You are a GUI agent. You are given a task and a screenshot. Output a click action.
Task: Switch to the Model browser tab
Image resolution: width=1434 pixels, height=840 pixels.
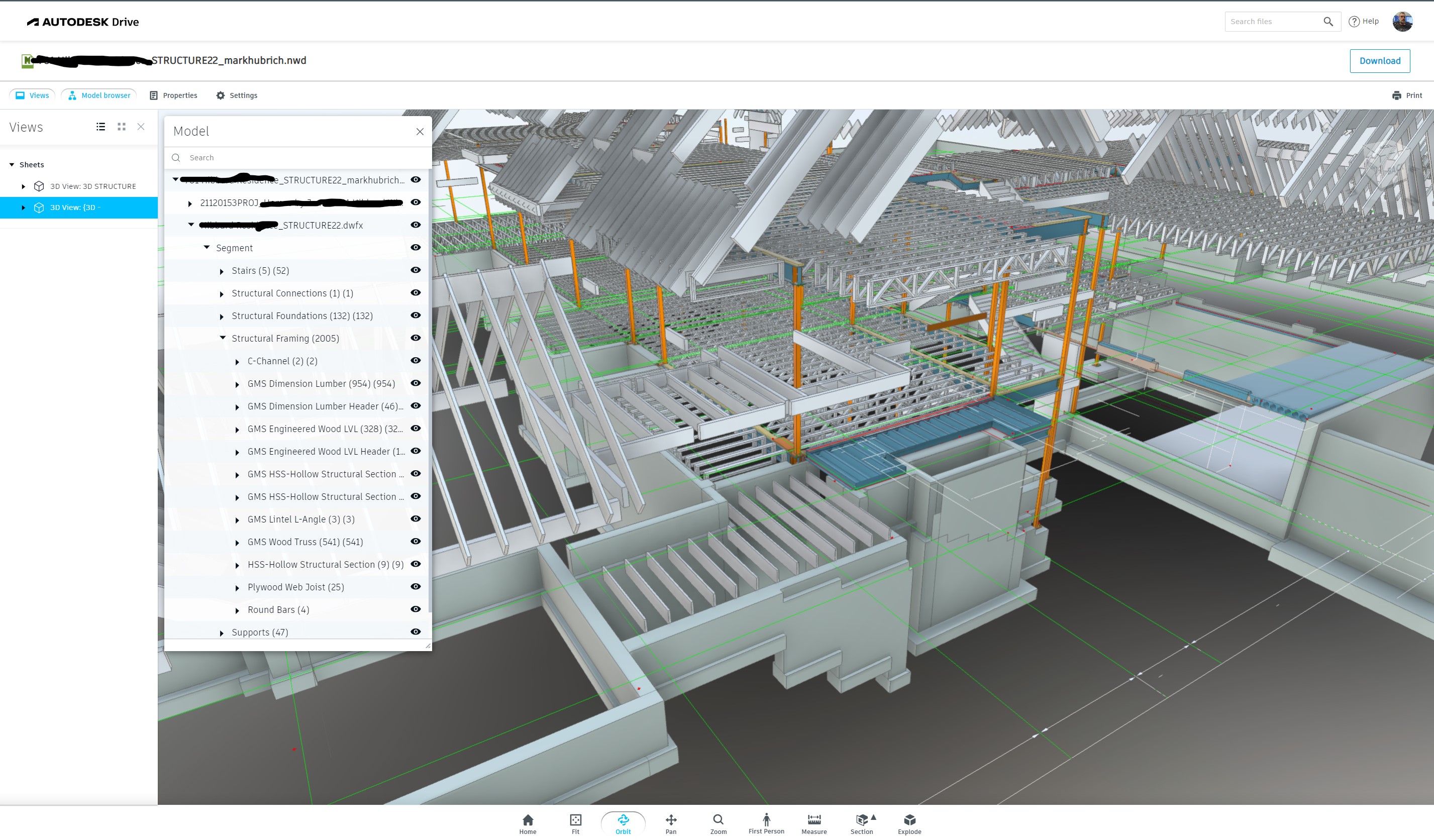pos(98,95)
